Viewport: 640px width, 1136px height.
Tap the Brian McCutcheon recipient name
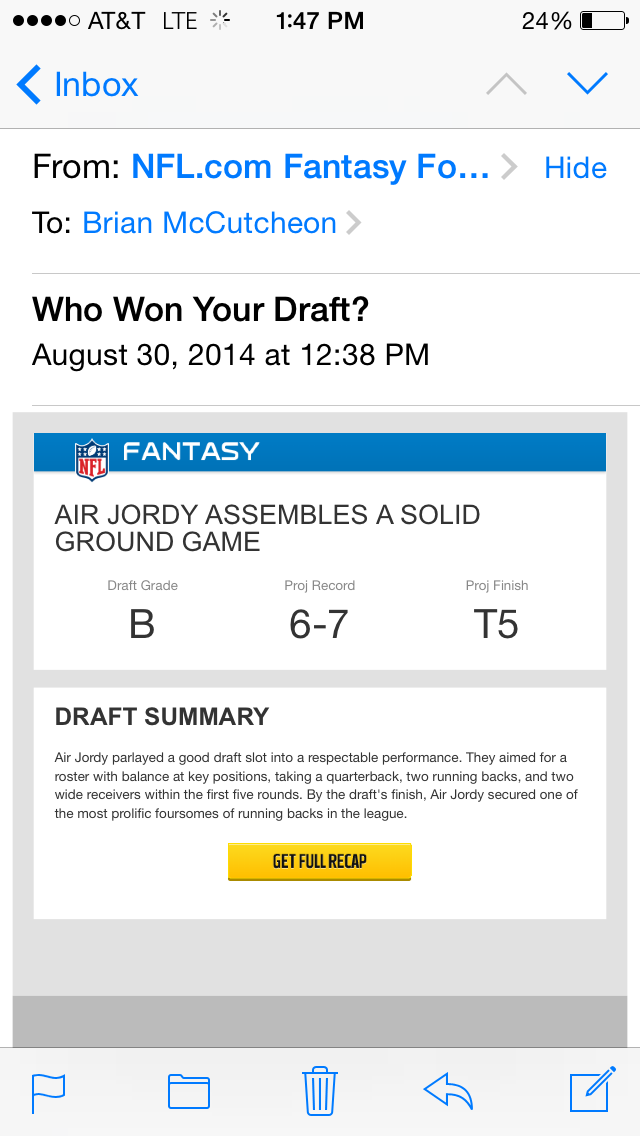coord(209,223)
